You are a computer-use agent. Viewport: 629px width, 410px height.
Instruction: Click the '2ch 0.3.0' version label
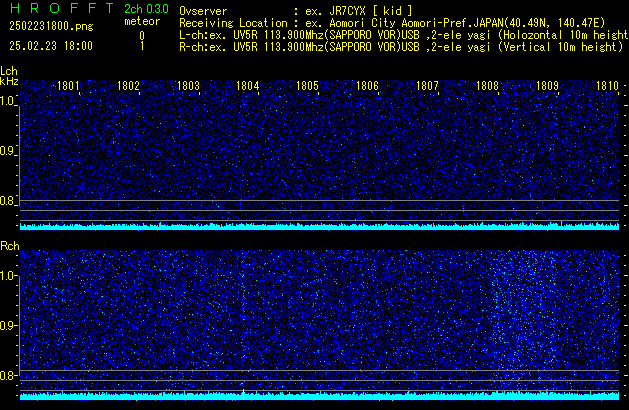[x=146, y=9]
